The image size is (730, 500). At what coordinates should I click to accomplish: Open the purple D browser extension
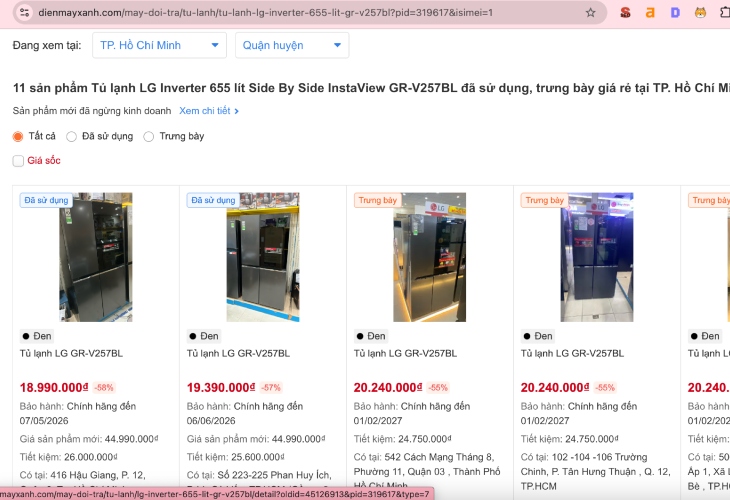[x=675, y=13]
